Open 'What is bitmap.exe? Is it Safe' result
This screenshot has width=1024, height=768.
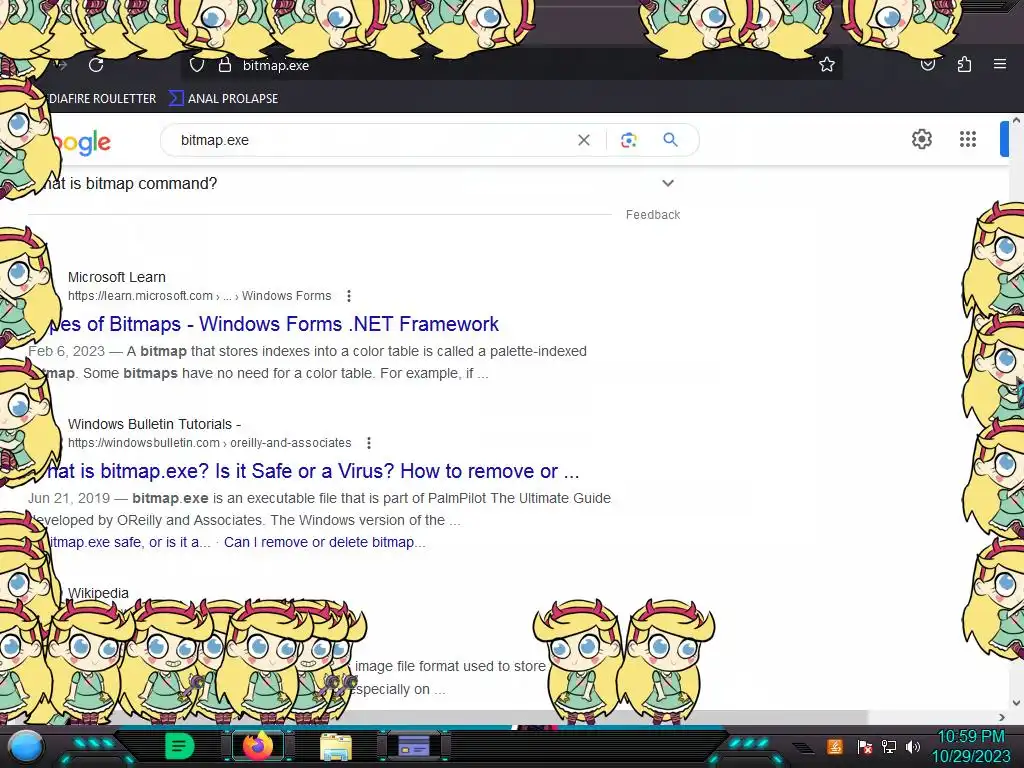[312, 471]
